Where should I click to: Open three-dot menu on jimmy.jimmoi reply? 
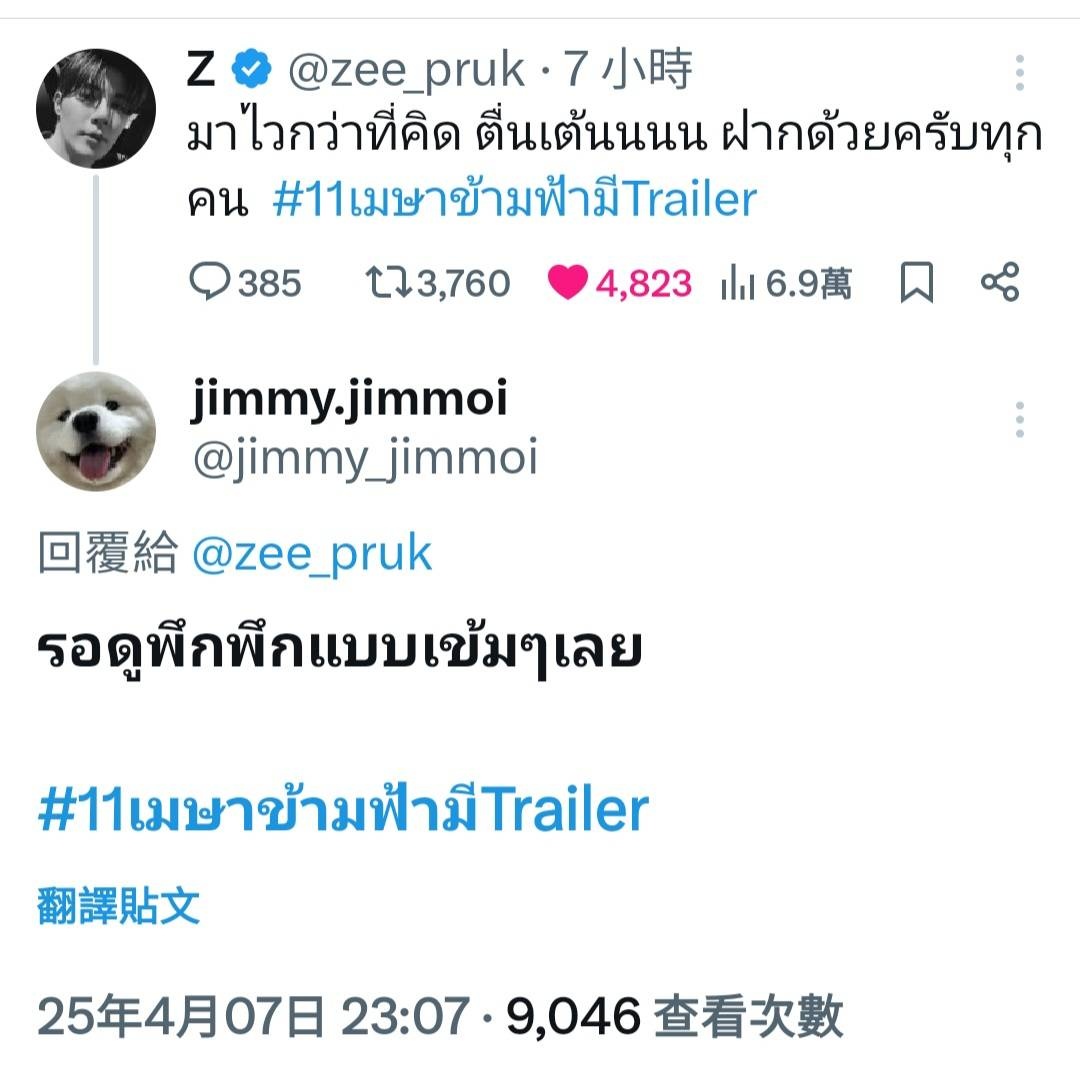click(1020, 419)
